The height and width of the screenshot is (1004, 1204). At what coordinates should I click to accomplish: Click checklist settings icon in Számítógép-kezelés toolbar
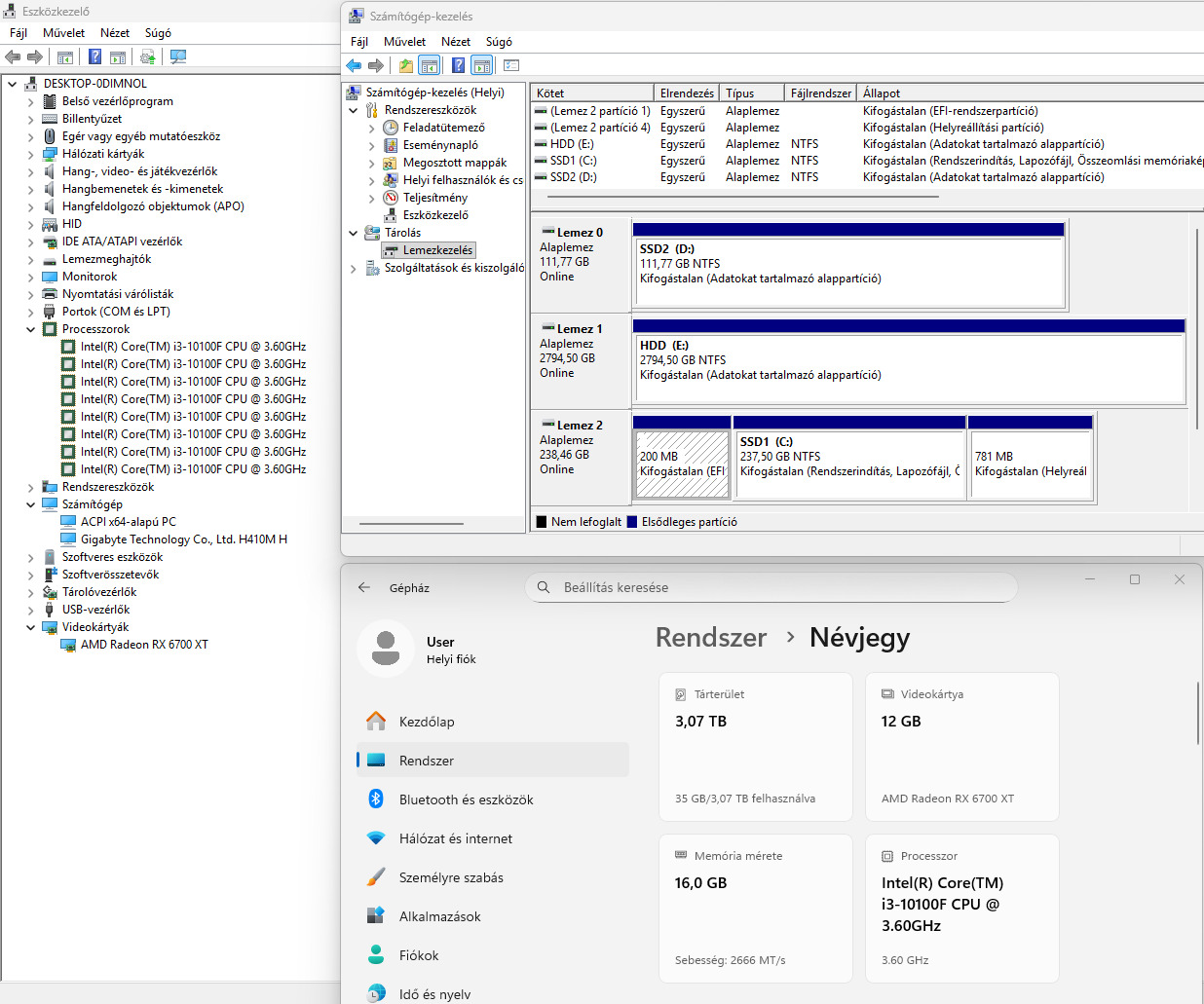click(x=511, y=65)
